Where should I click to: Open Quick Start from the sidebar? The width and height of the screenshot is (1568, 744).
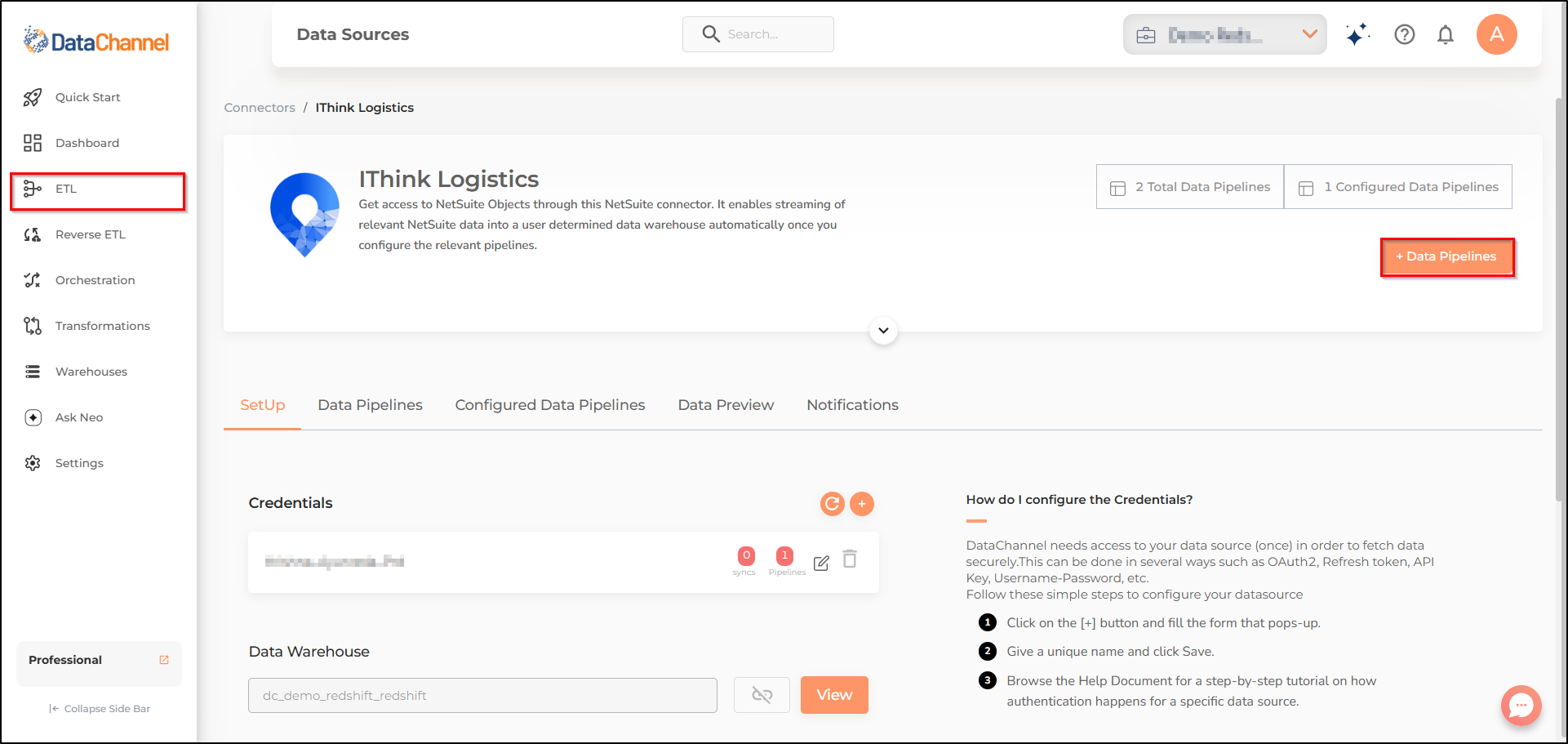coord(88,97)
